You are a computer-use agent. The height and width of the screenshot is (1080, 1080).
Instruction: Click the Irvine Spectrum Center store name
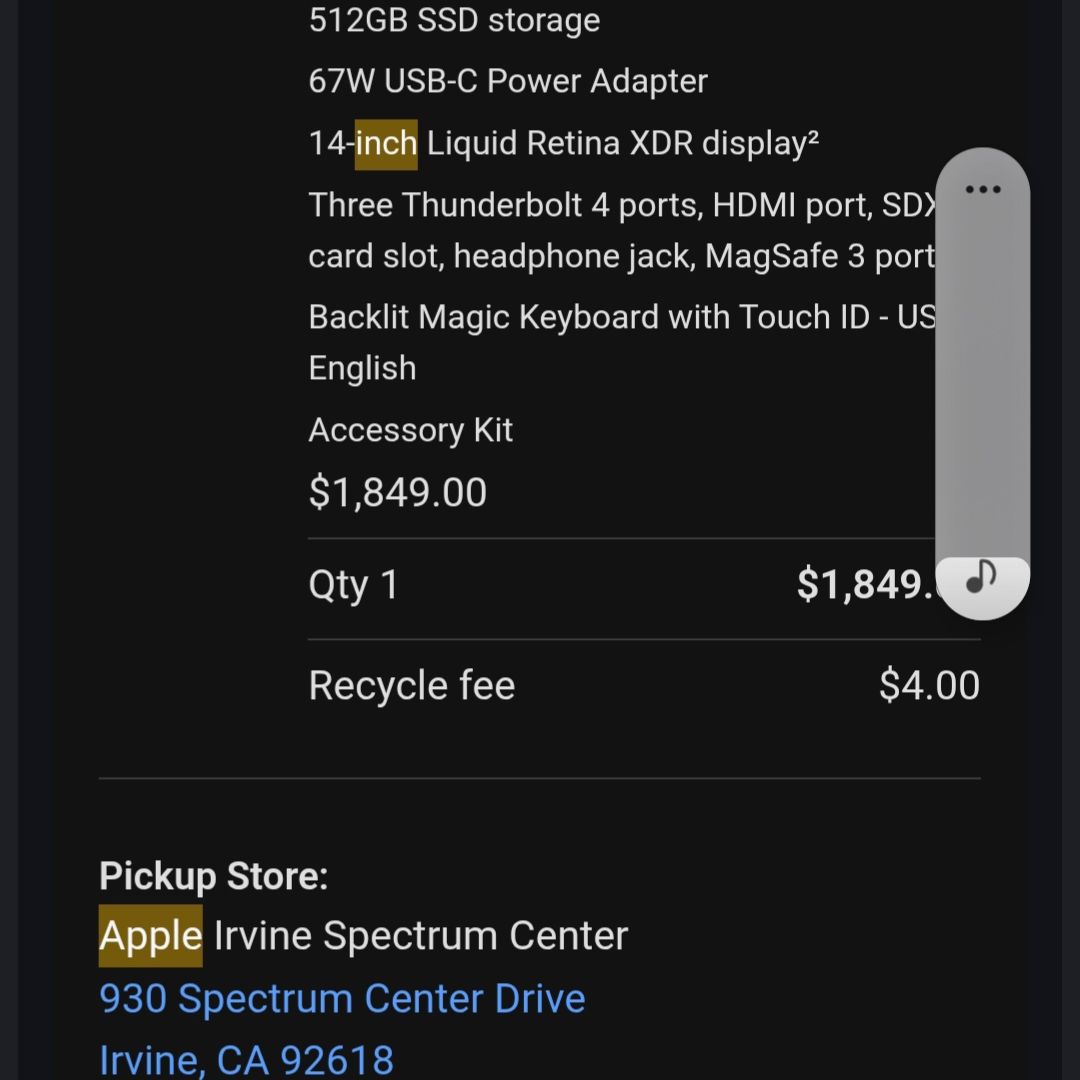pos(421,935)
